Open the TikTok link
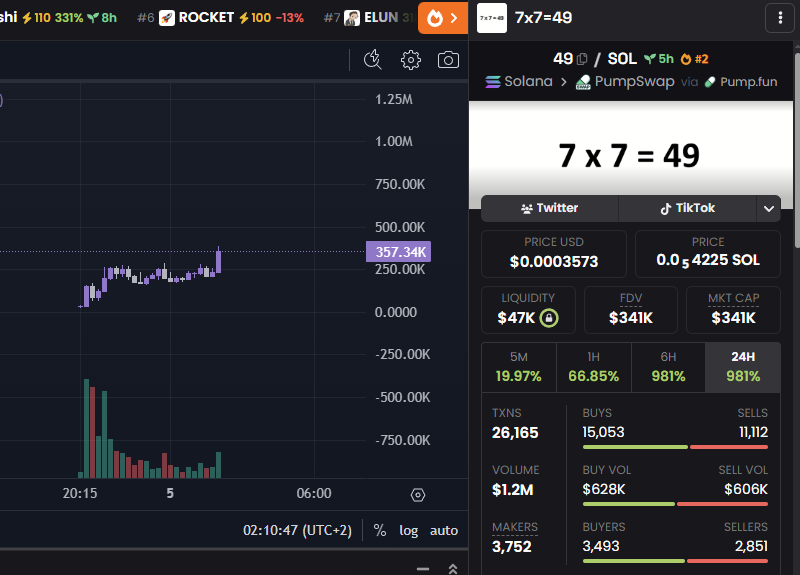The image size is (800, 575). coord(687,208)
